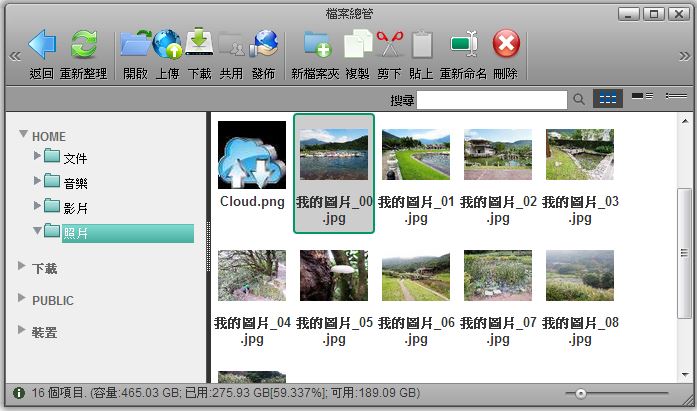The image size is (697, 411).
Task: Click the 發佈 publish icon
Action: point(263,45)
